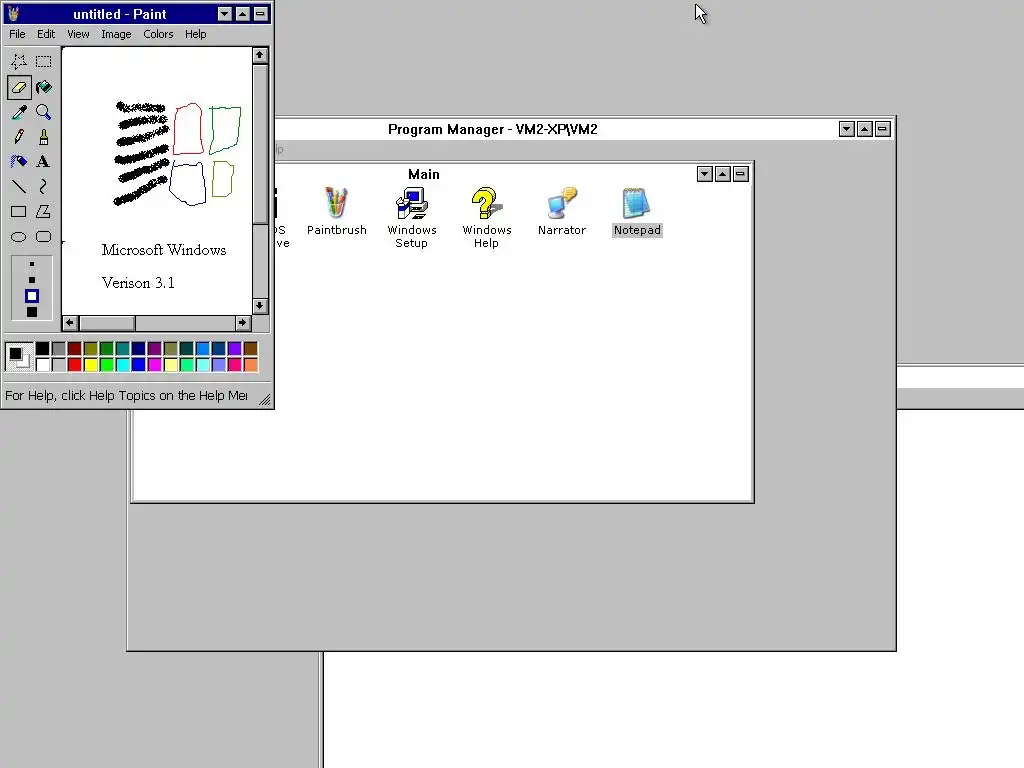Click the "Verison 3.1" text on canvas

138,283
